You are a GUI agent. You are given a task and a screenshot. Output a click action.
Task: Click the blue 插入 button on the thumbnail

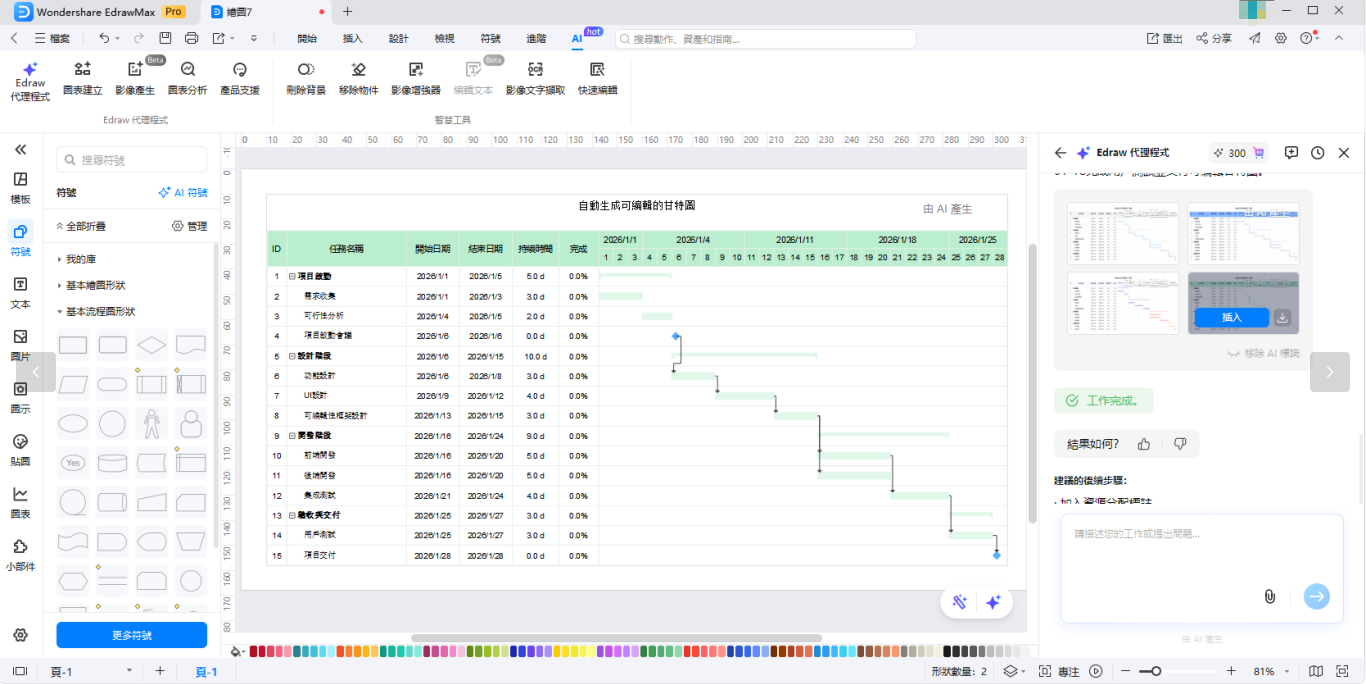[1231, 317]
